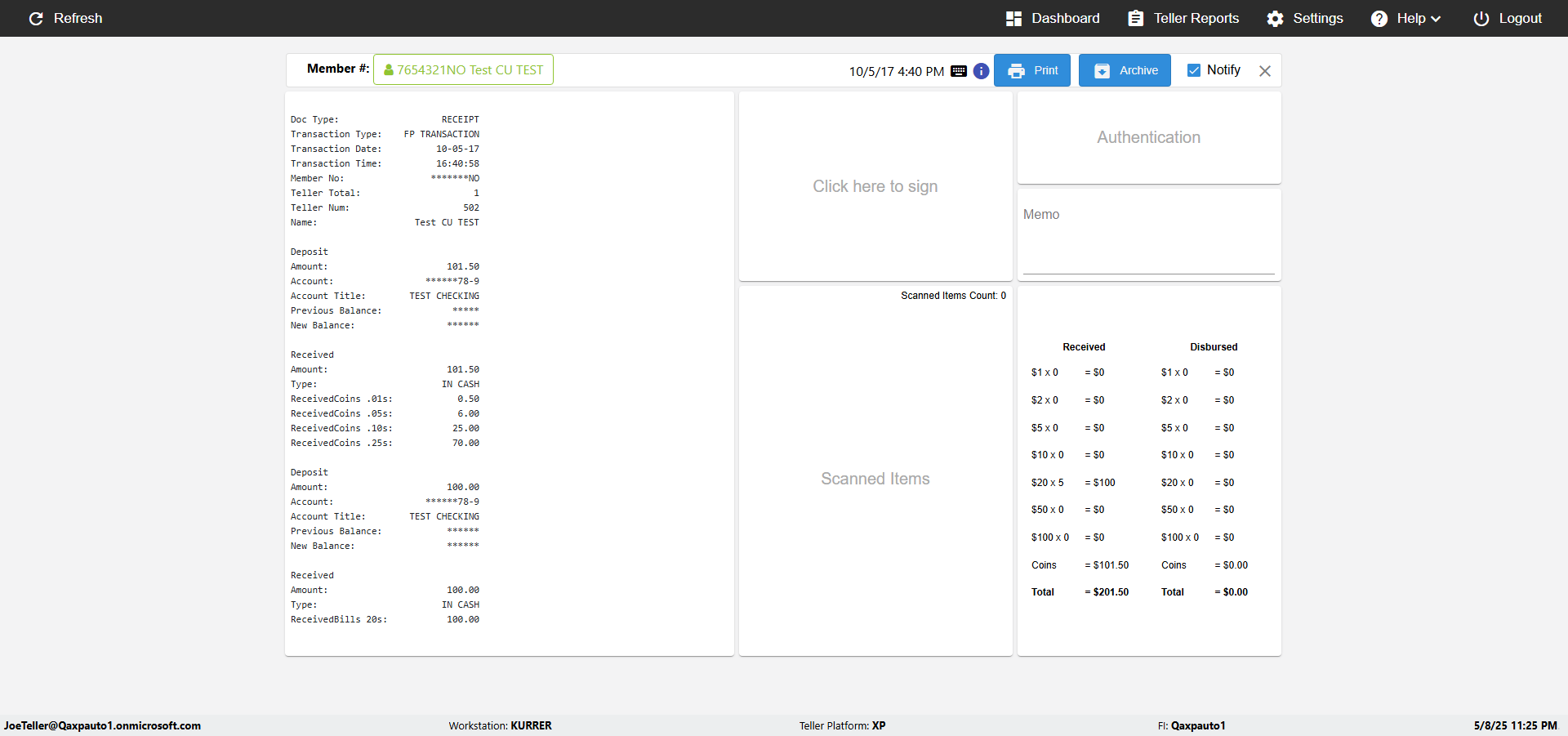Screen dimensions: 1568x736
Task: Click the Teller Reports clipboard icon
Action: coord(1135,19)
